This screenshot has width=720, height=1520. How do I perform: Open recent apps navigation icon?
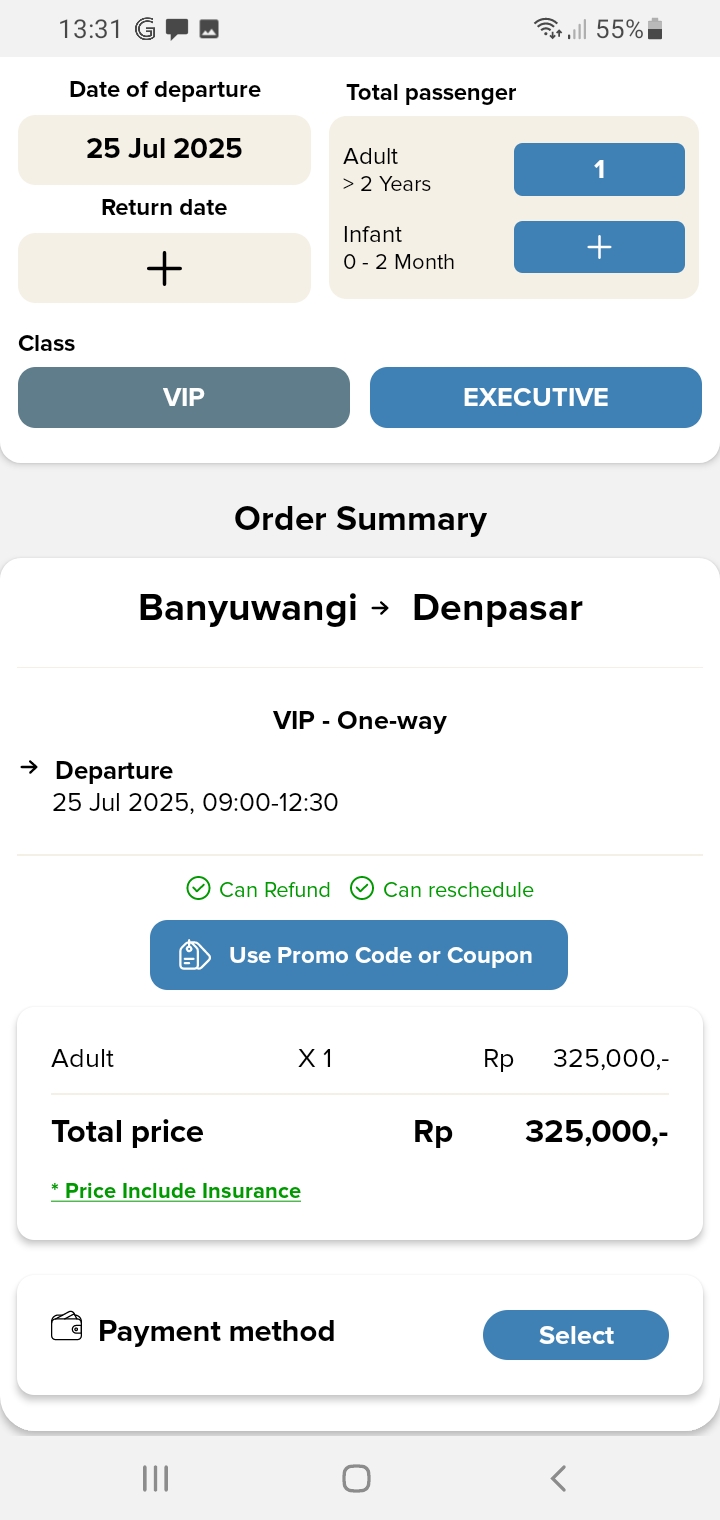click(x=155, y=1478)
